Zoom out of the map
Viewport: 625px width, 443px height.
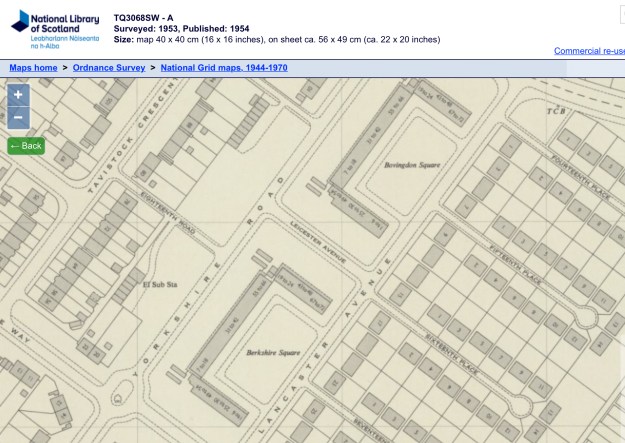coord(18,118)
